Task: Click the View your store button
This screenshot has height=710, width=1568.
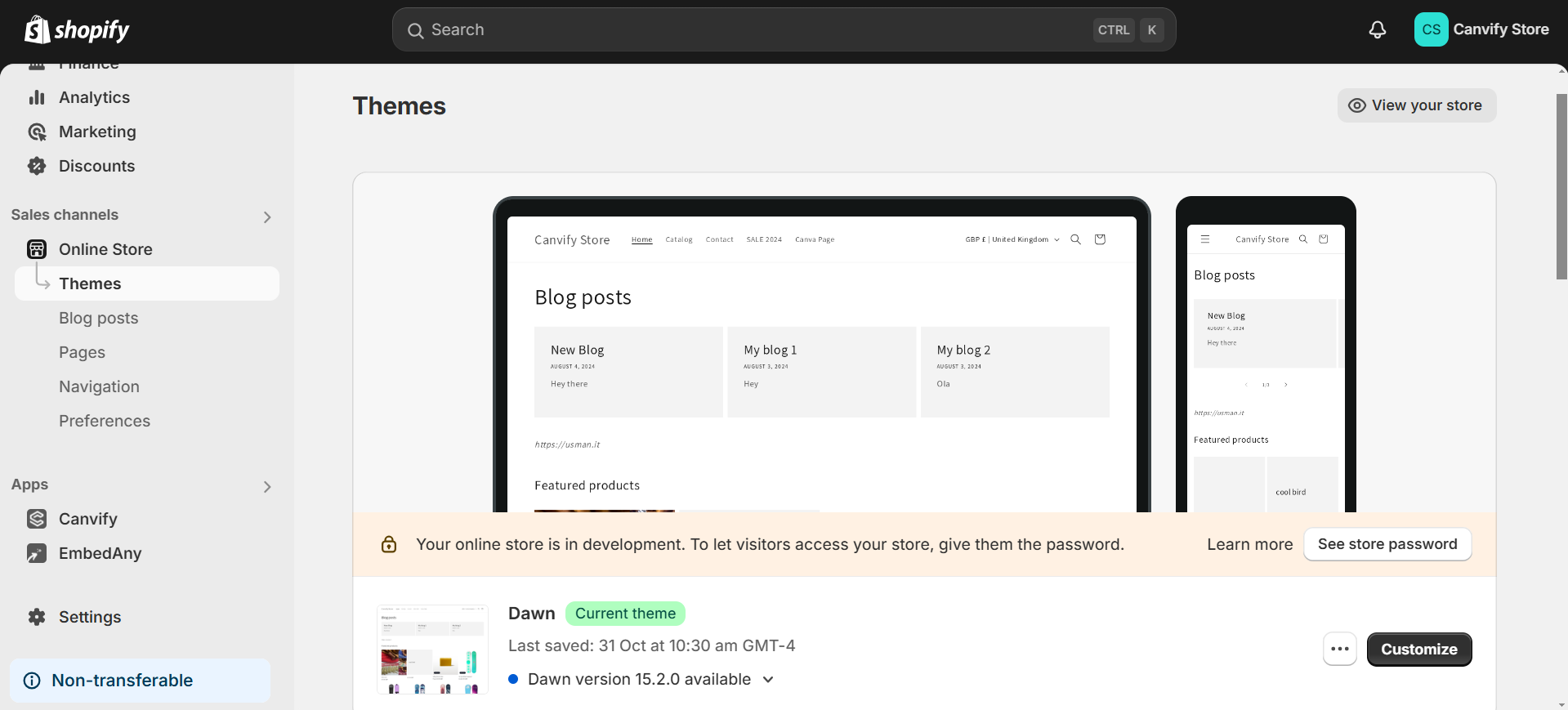Action: (1417, 105)
